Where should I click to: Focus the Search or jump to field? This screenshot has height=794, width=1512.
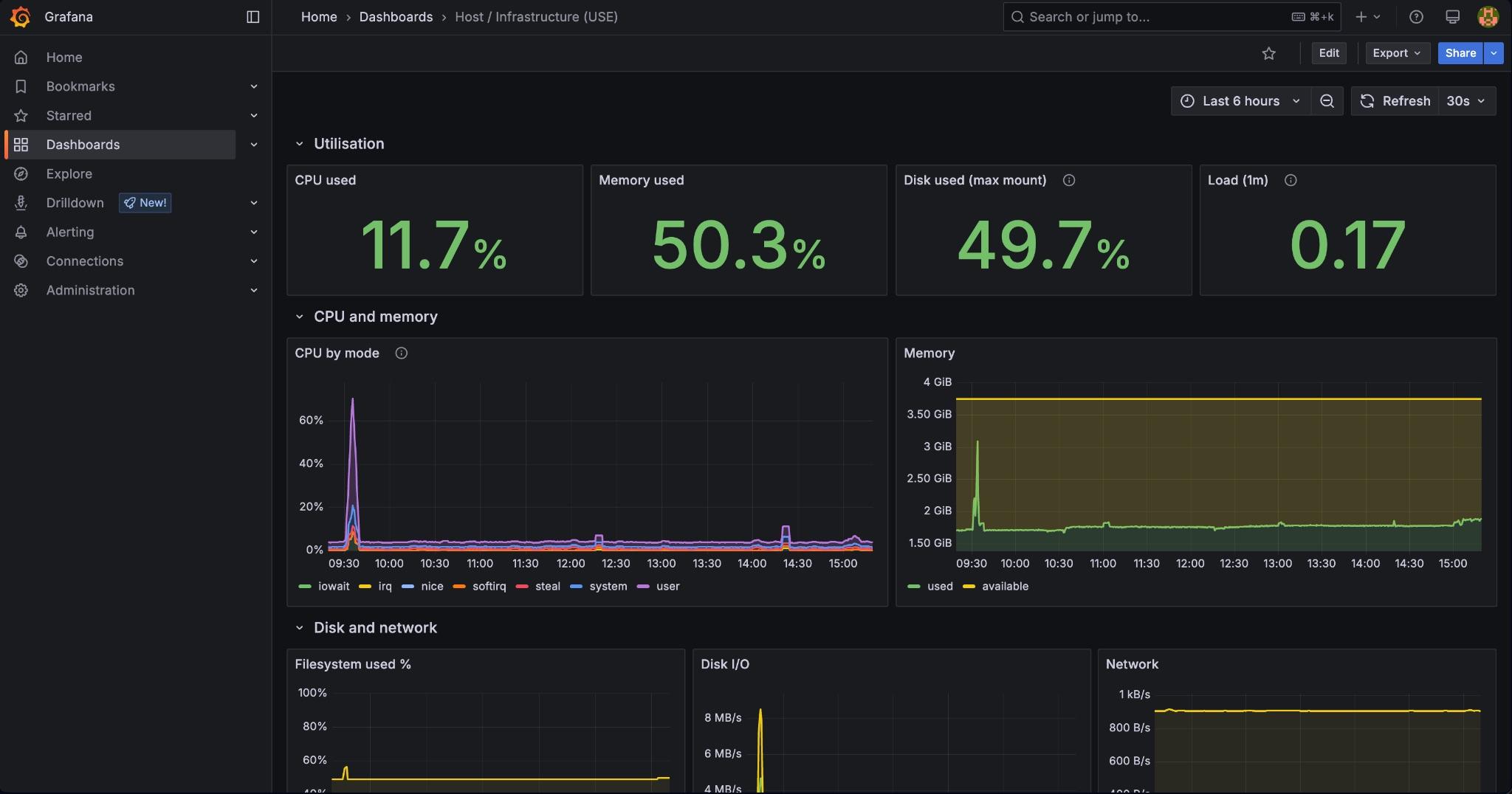tap(1172, 16)
